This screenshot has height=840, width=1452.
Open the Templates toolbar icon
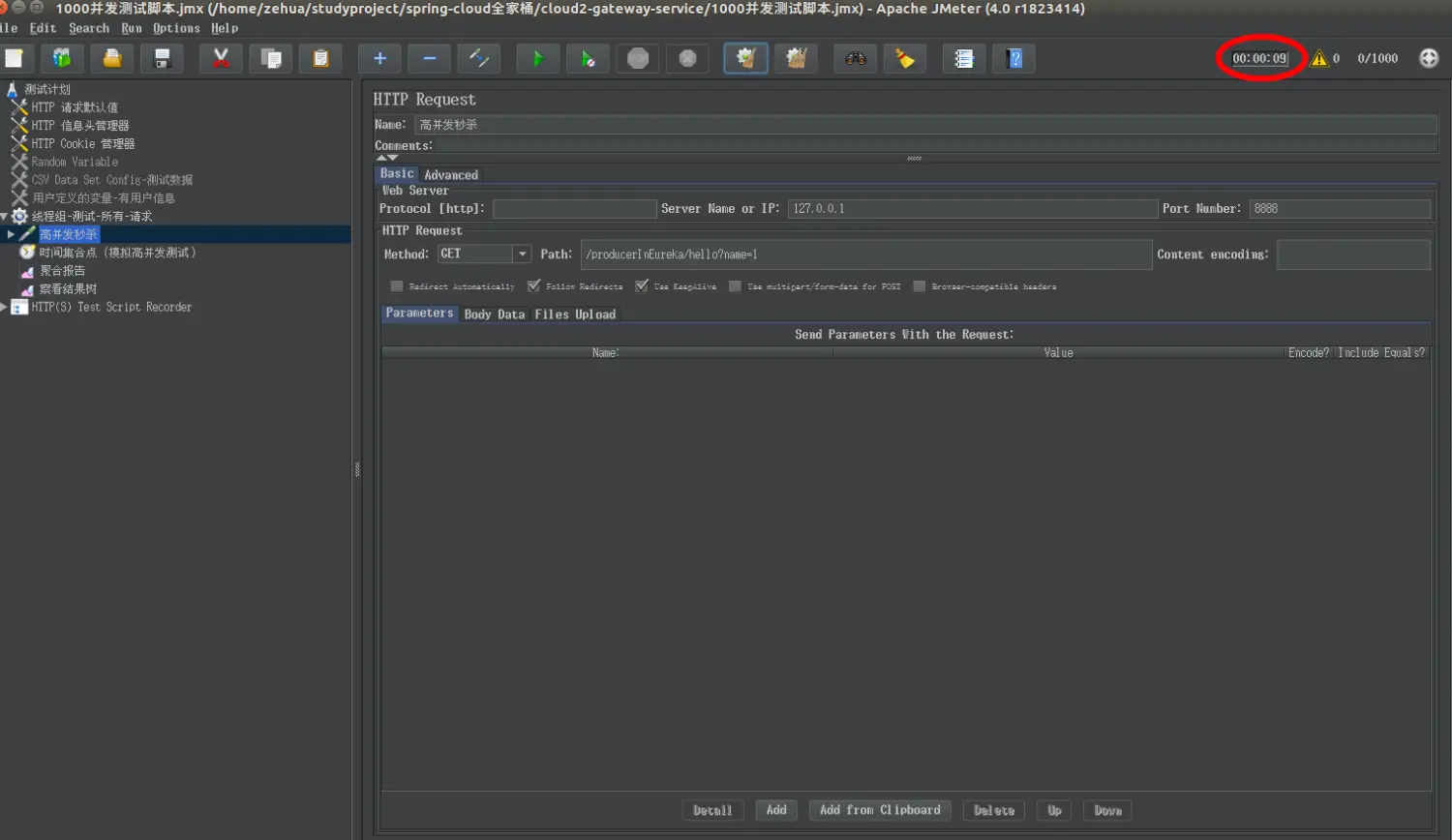(x=62, y=58)
